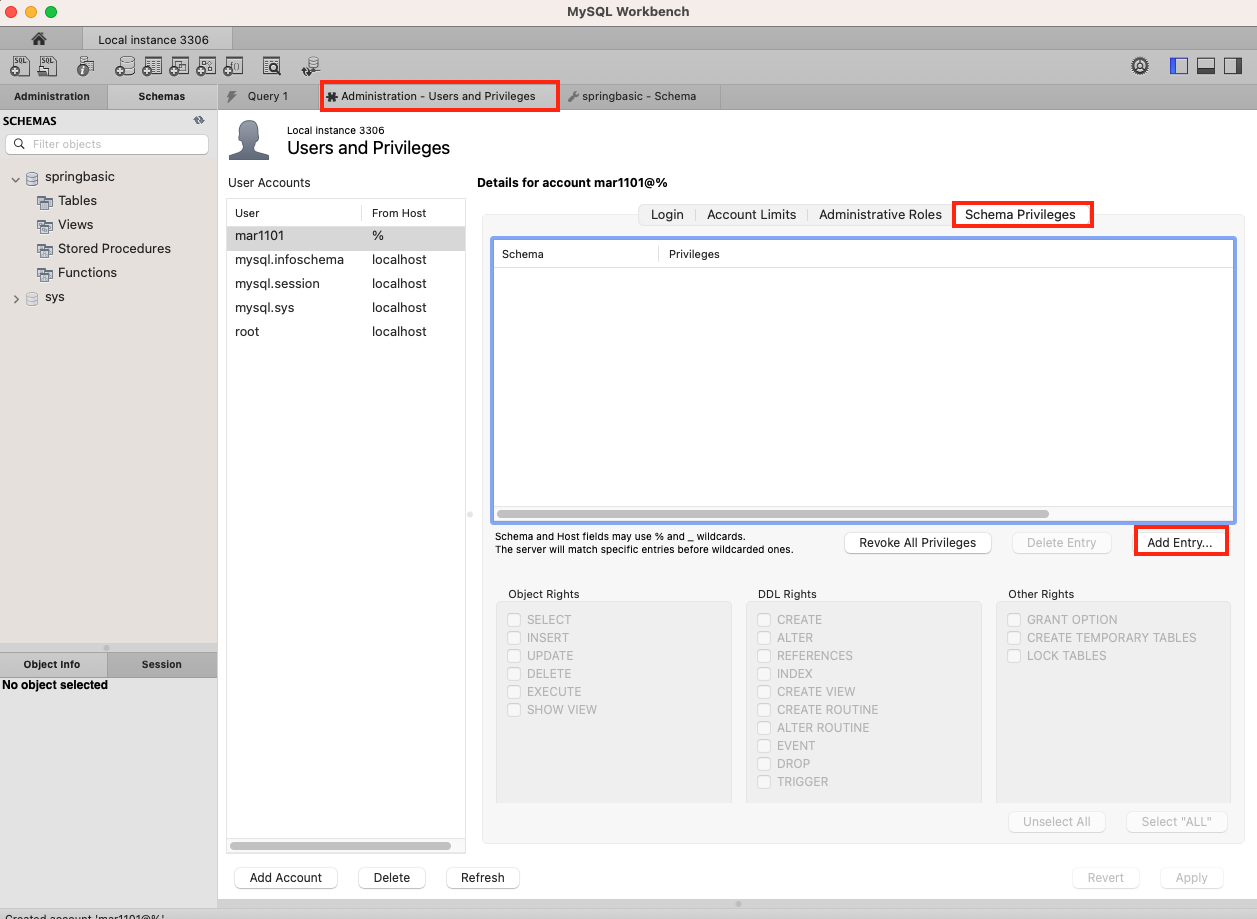Click Revoke All Privileges button
Image resolution: width=1257 pixels, height=919 pixels.
tap(918, 542)
